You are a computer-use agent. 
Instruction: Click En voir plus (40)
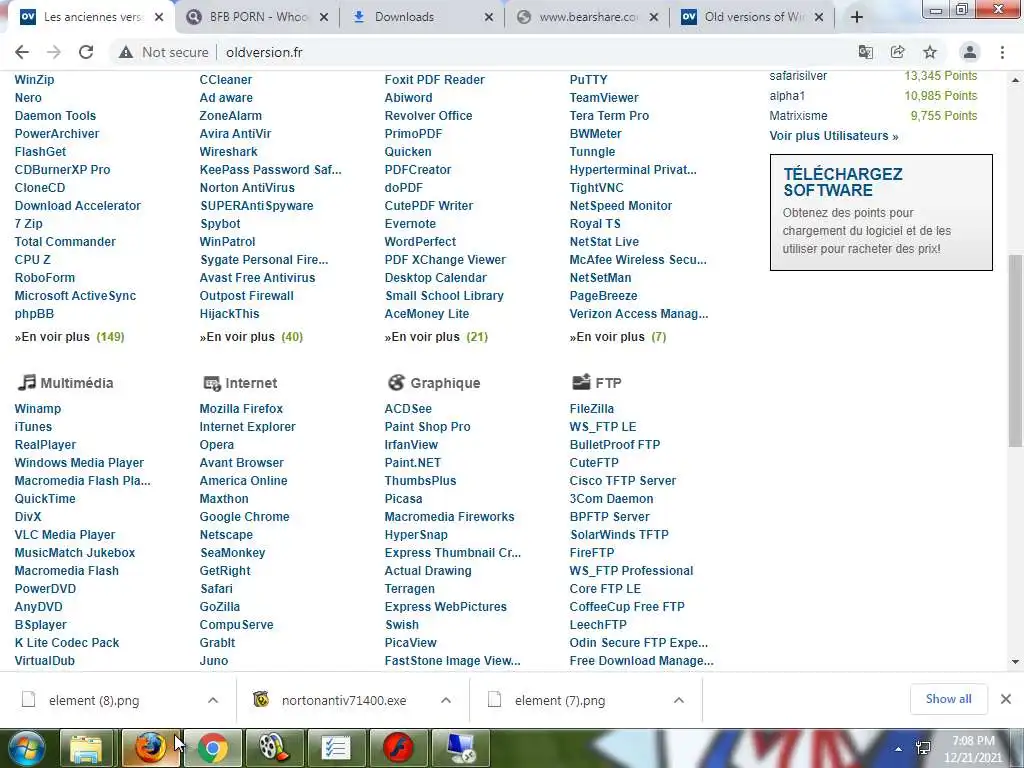coord(251,337)
